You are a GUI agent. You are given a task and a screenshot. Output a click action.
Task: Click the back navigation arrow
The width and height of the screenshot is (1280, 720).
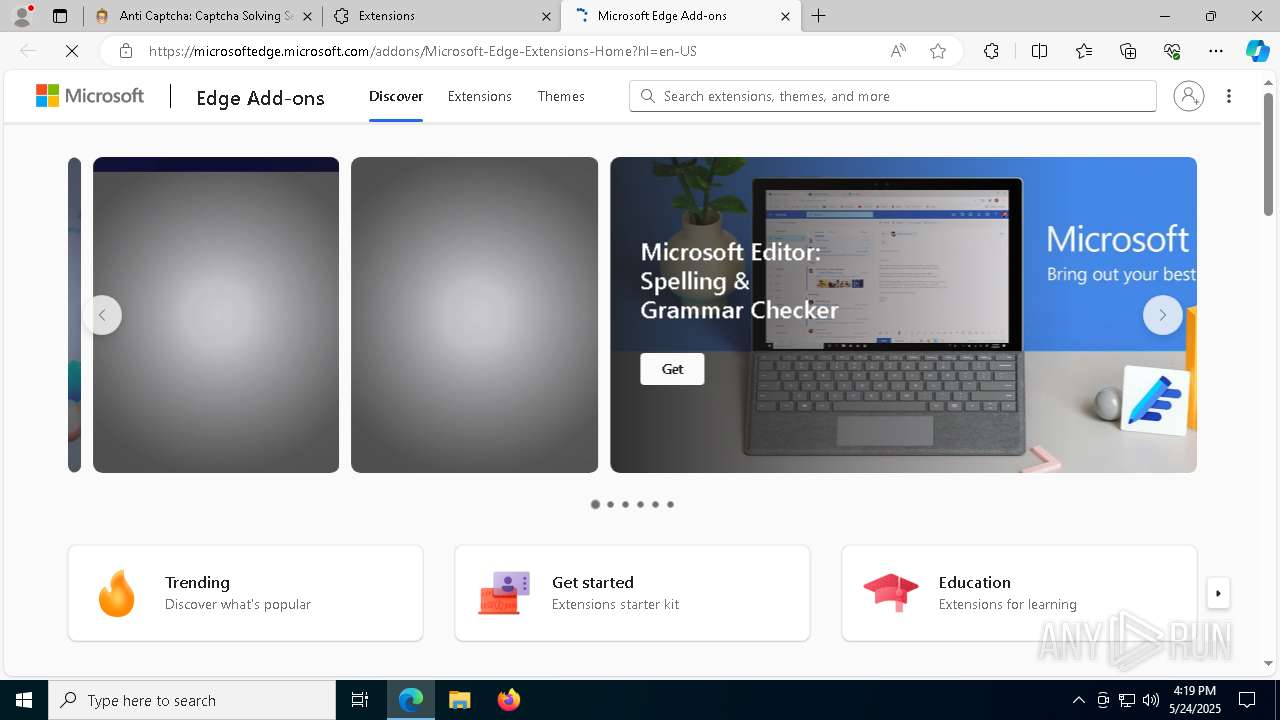coord(28,51)
